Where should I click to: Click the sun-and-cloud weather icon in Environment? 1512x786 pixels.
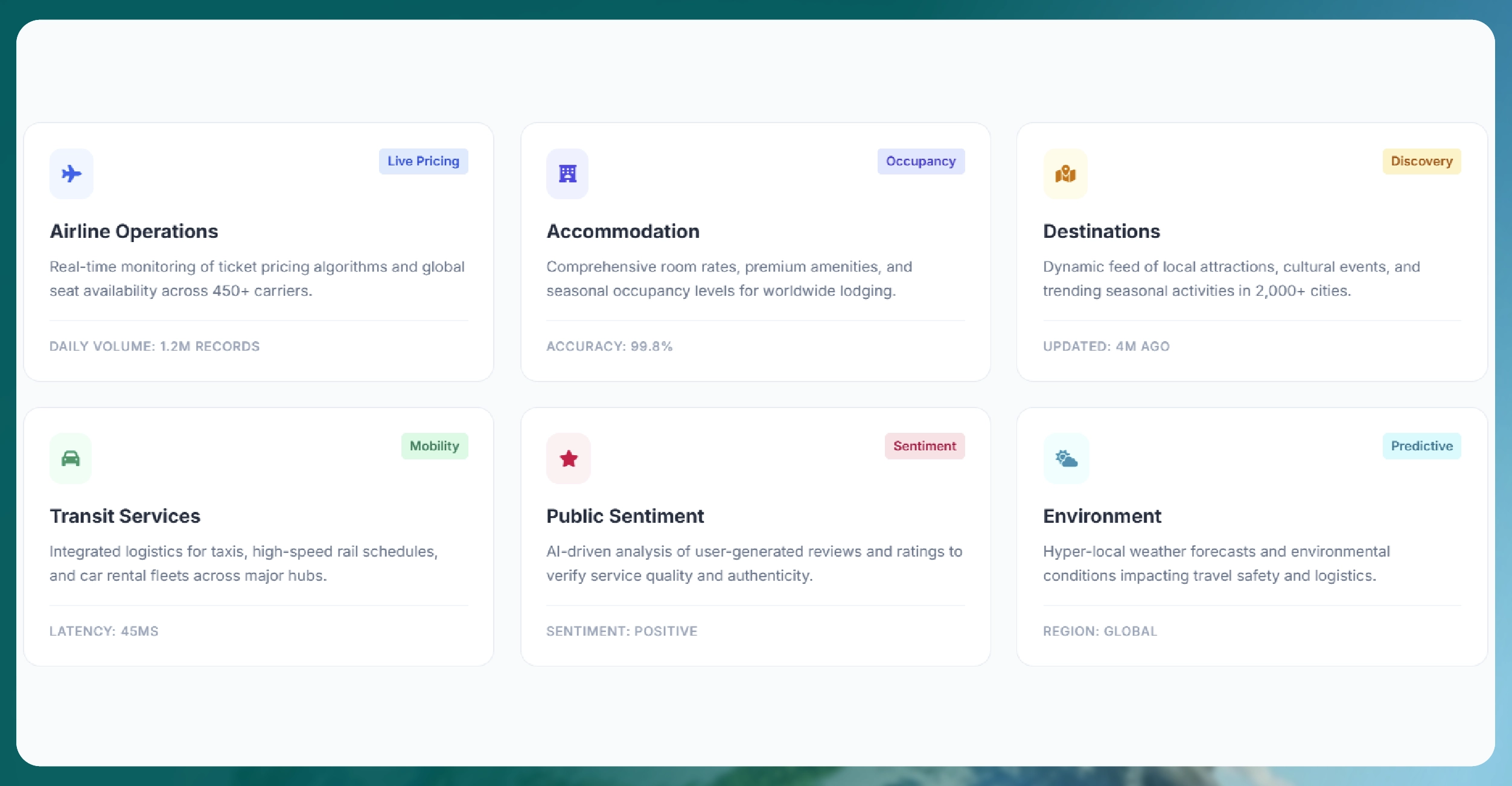coord(1066,459)
